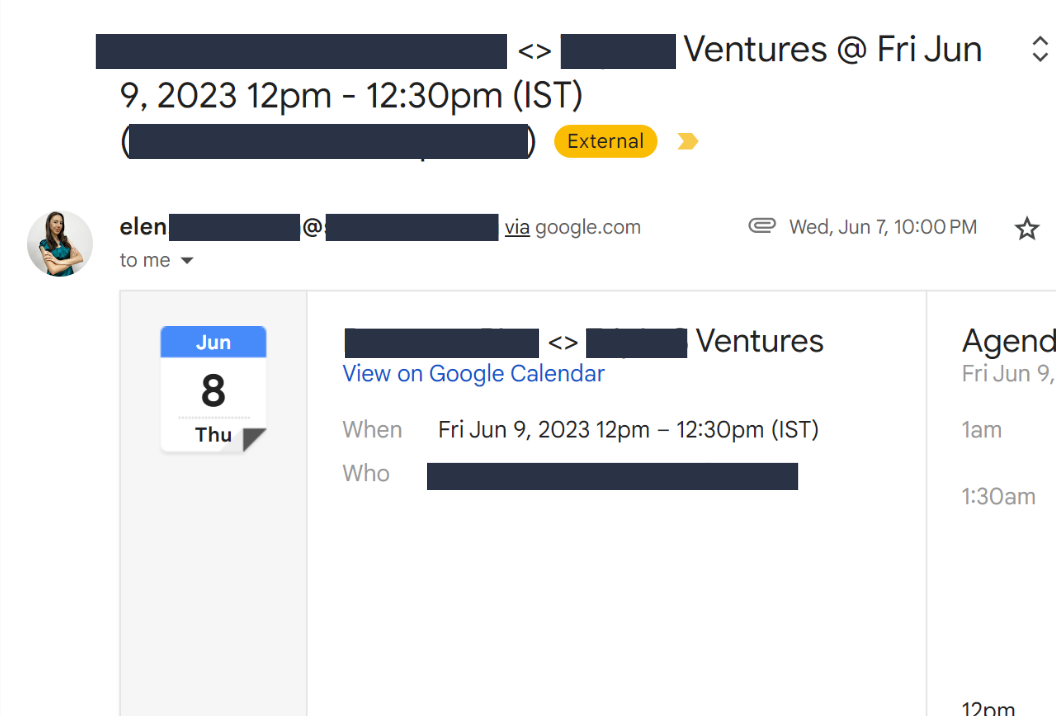Viewport: 1056px width, 716px height.
Task: Click the Agenda heading in side panel
Action: (x=1007, y=342)
